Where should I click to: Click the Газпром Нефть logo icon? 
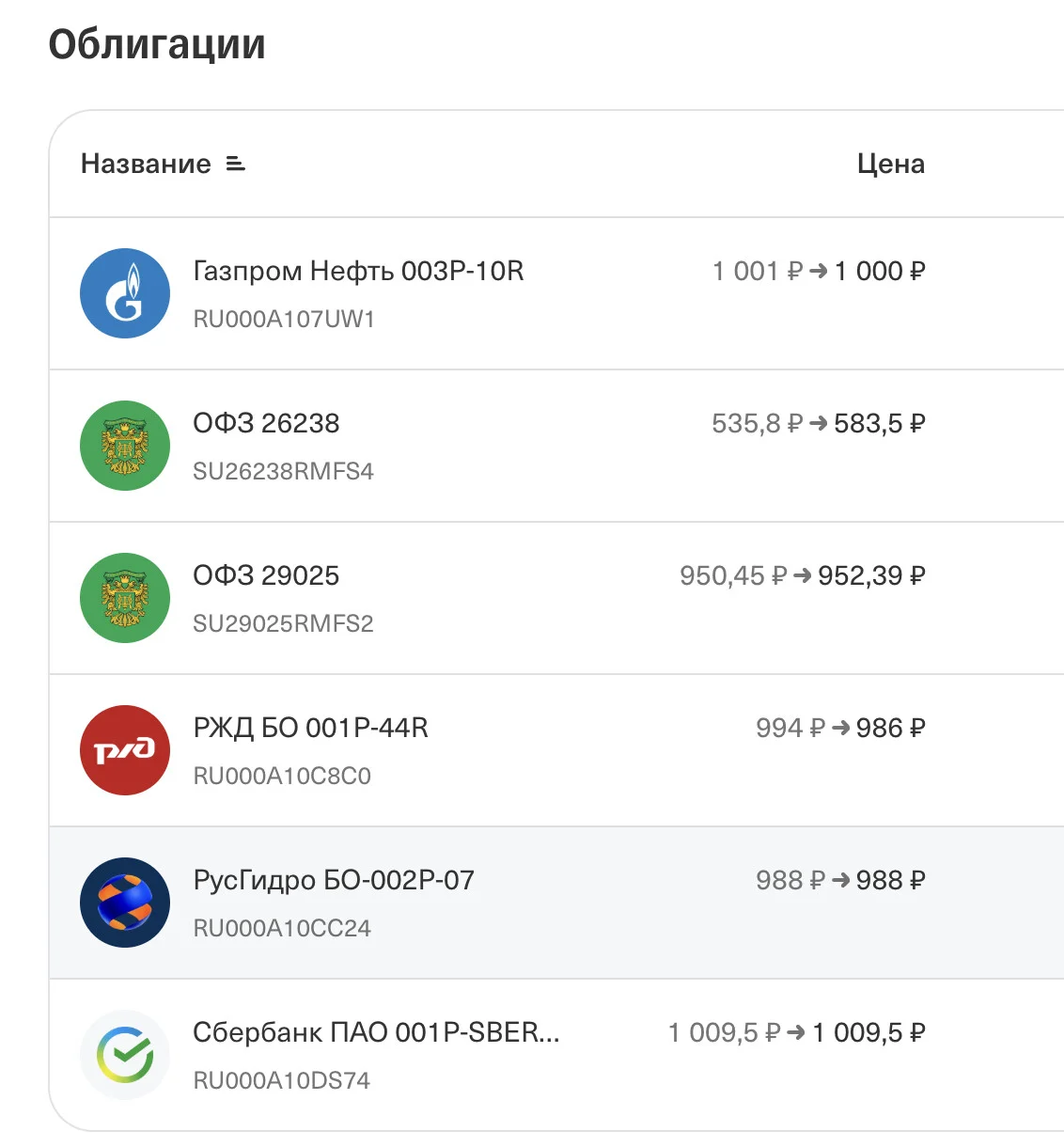125,293
